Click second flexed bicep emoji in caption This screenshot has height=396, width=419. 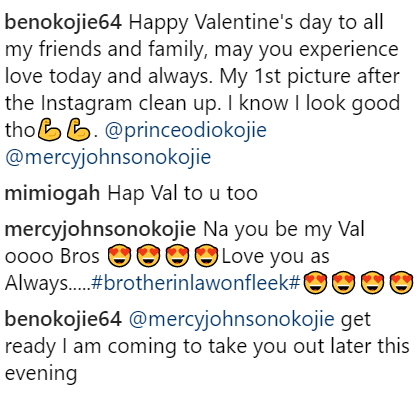click(x=78, y=130)
